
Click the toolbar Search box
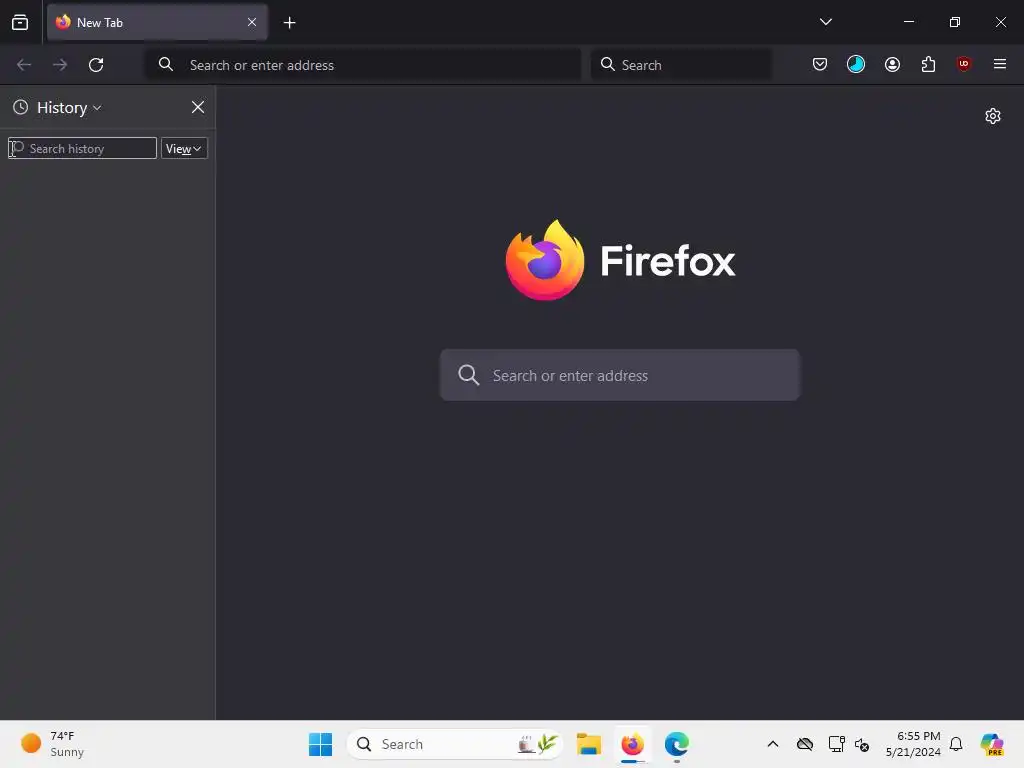tap(680, 65)
